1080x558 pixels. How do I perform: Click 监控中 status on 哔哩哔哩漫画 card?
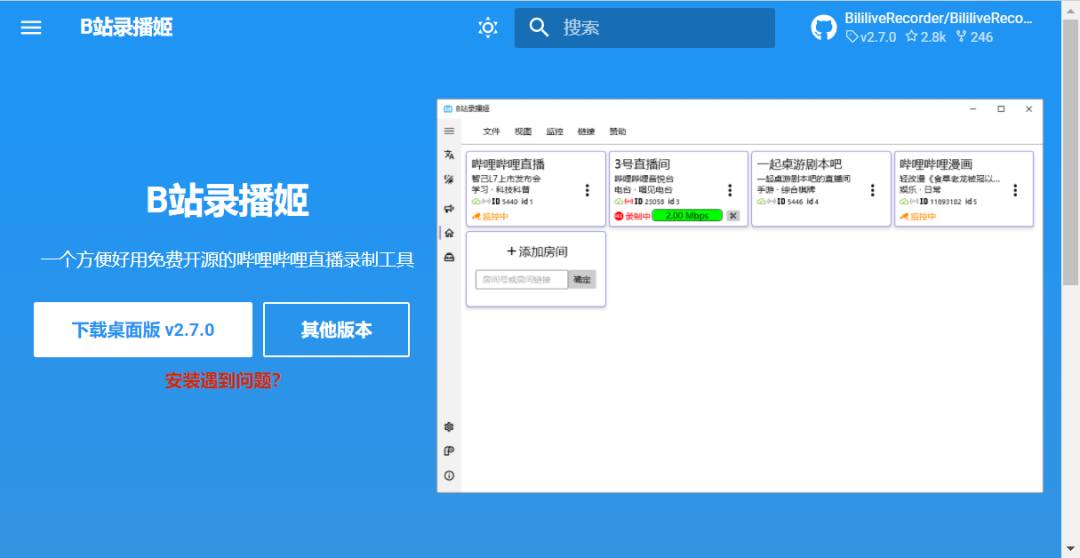917,216
